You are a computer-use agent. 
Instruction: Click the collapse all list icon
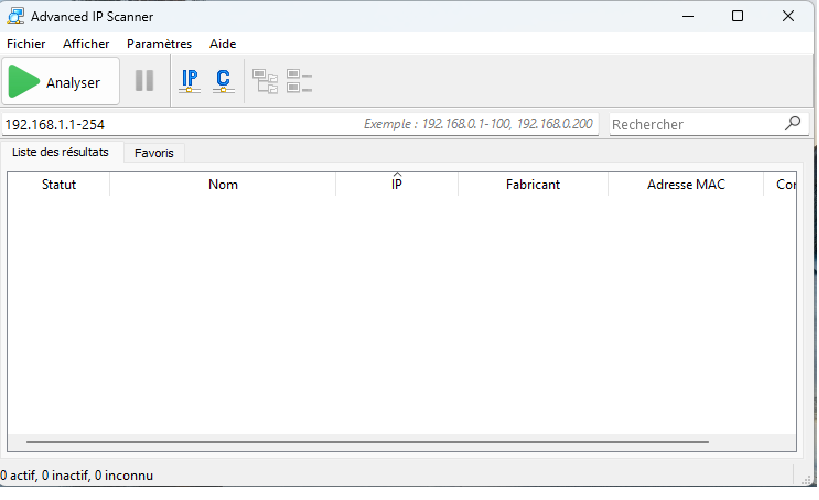pos(299,82)
